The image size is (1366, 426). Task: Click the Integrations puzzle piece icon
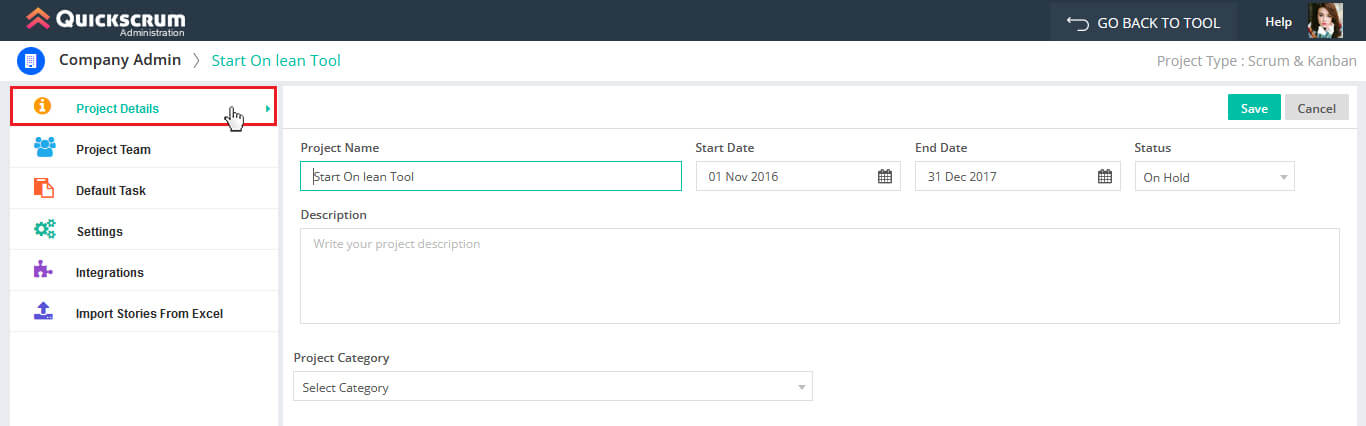point(43,271)
